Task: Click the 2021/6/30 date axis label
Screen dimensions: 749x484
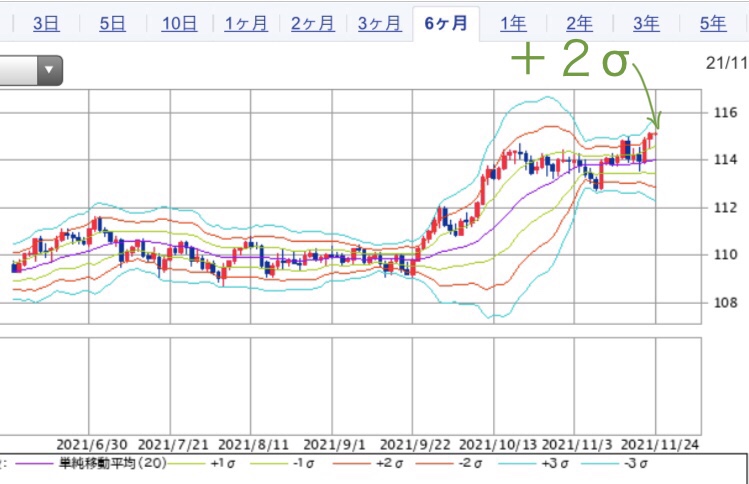Action: pyautogui.click(x=92, y=445)
